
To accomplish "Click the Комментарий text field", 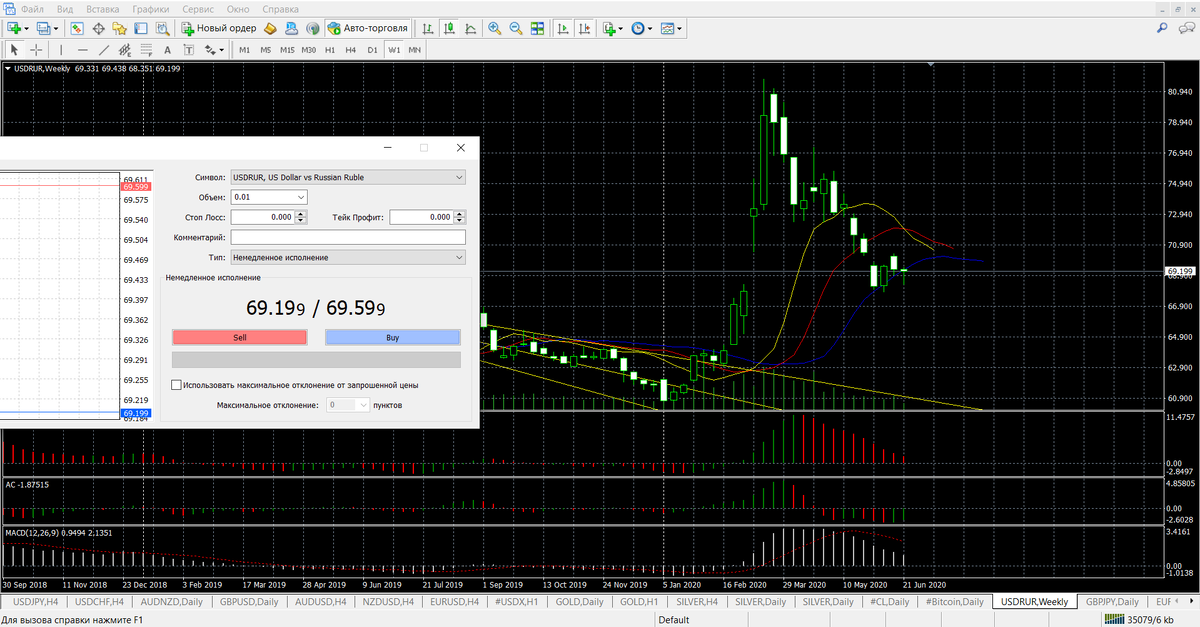I will (x=348, y=237).
